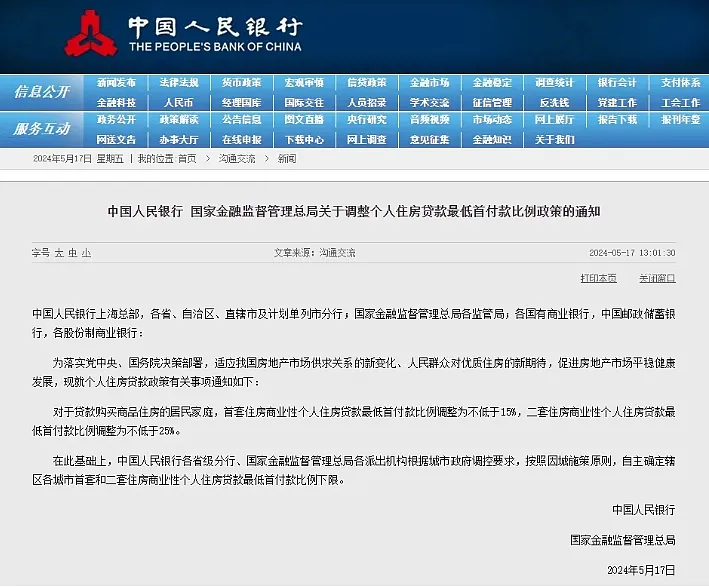Open the 央行研究 nav item

coord(367,120)
